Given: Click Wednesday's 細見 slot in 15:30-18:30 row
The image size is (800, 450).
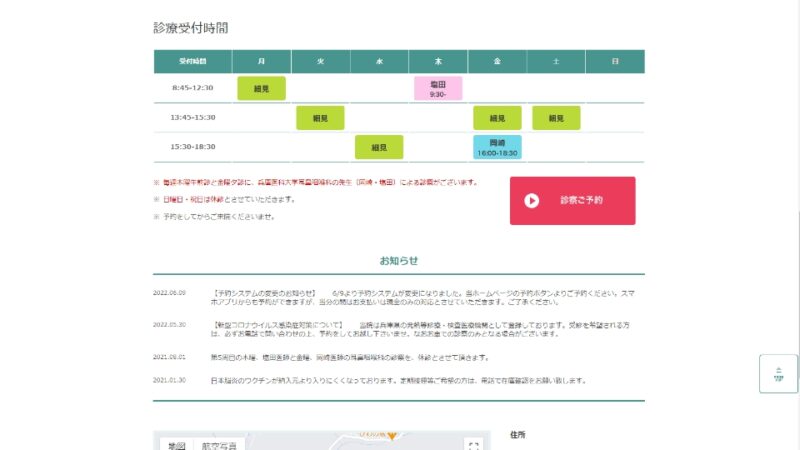Looking at the screenshot, I should click(379, 147).
